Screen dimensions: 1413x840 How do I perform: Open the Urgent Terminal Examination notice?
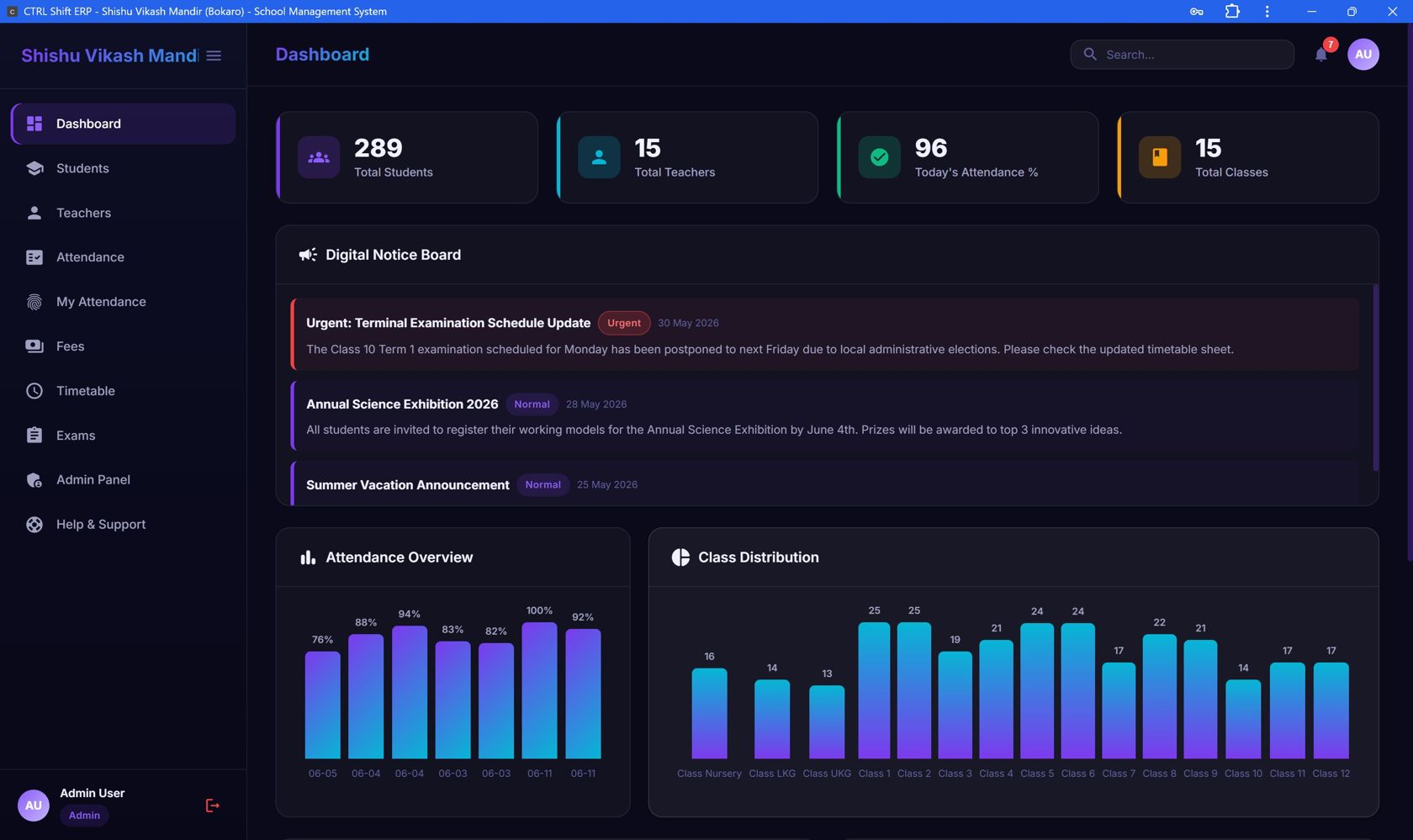(x=825, y=335)
